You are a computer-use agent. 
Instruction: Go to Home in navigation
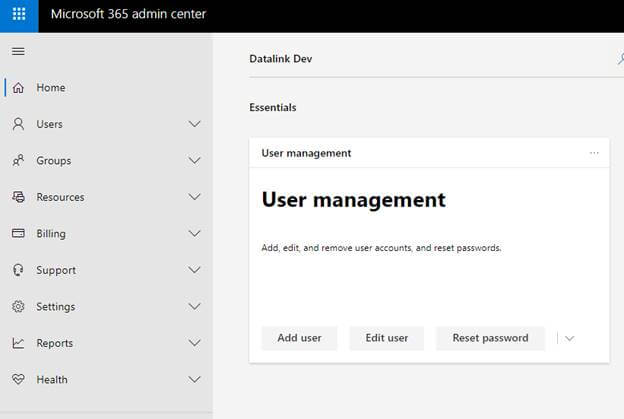(106, 88)
